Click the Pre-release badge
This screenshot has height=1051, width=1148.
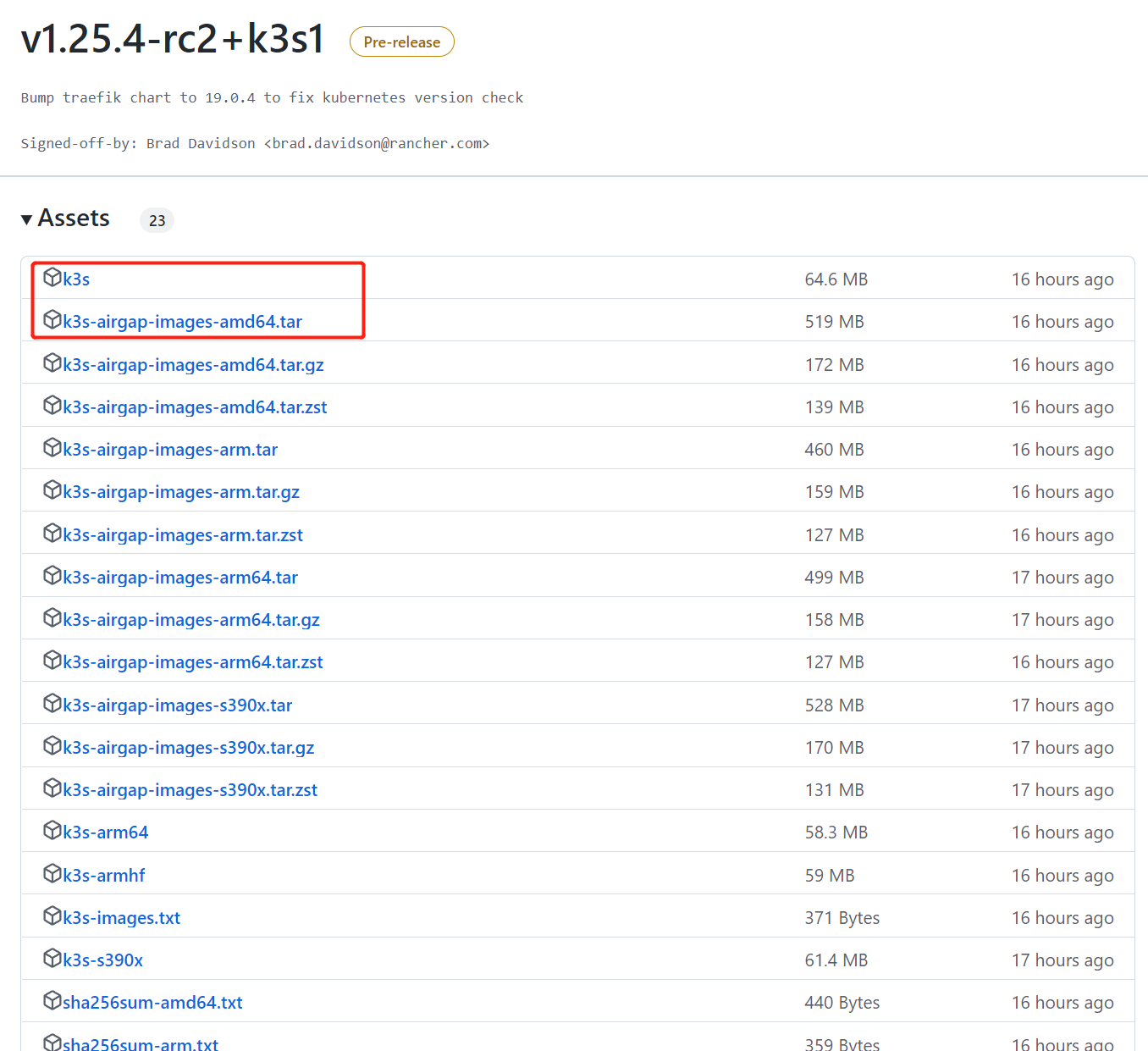[402, 42]
